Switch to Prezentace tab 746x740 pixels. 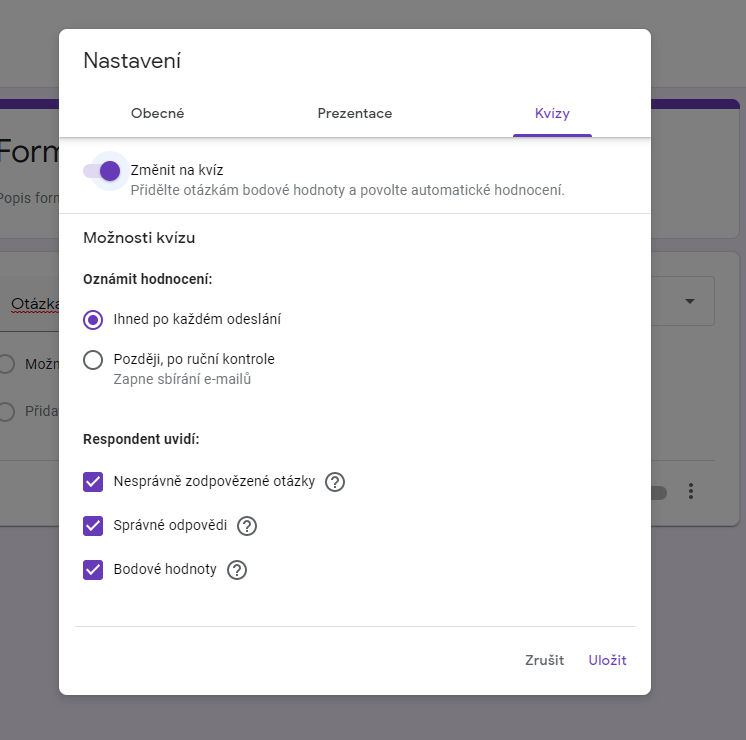(355, 113)
